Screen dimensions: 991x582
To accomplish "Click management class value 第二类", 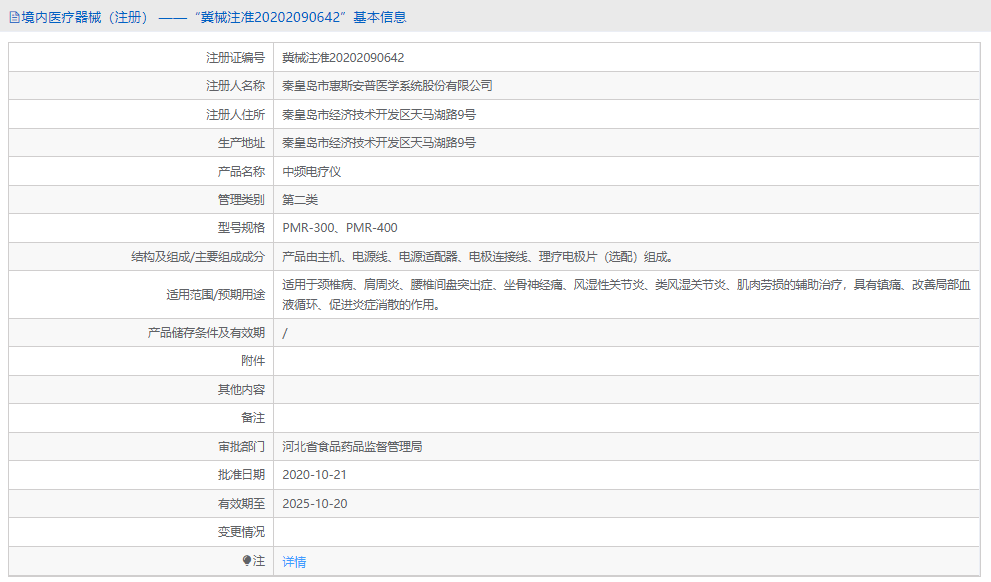I will [x=300, y=200].
